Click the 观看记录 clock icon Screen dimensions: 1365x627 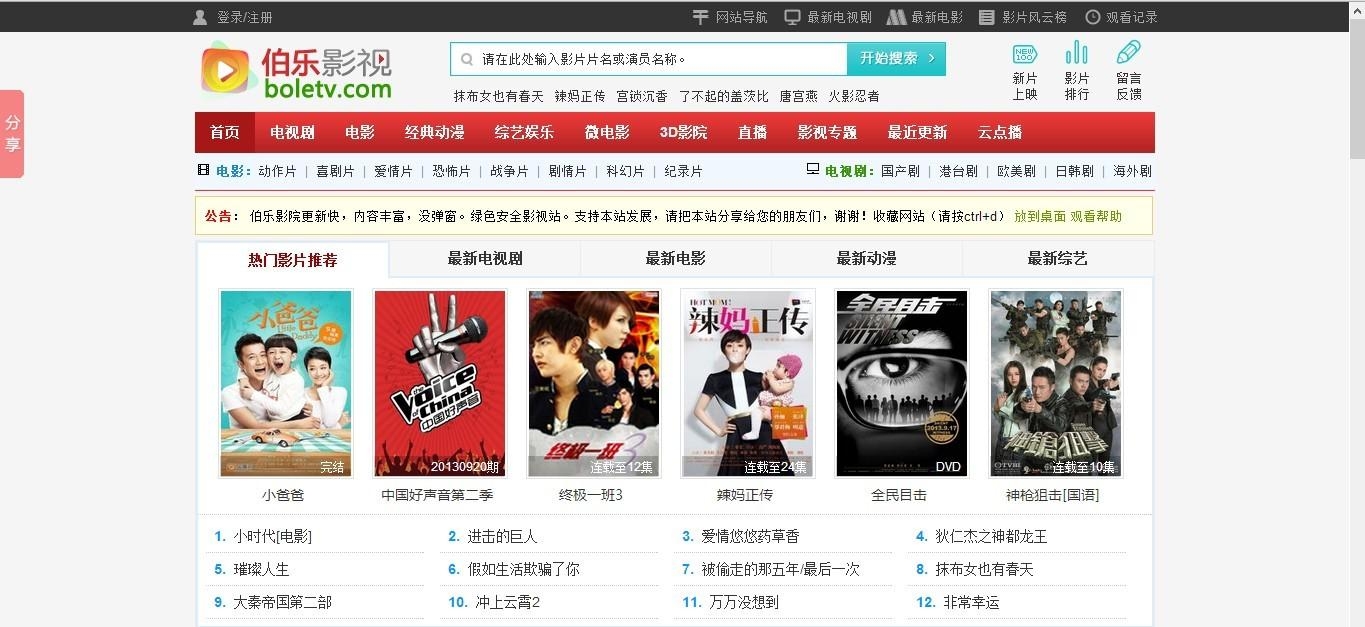[1093, 17]
